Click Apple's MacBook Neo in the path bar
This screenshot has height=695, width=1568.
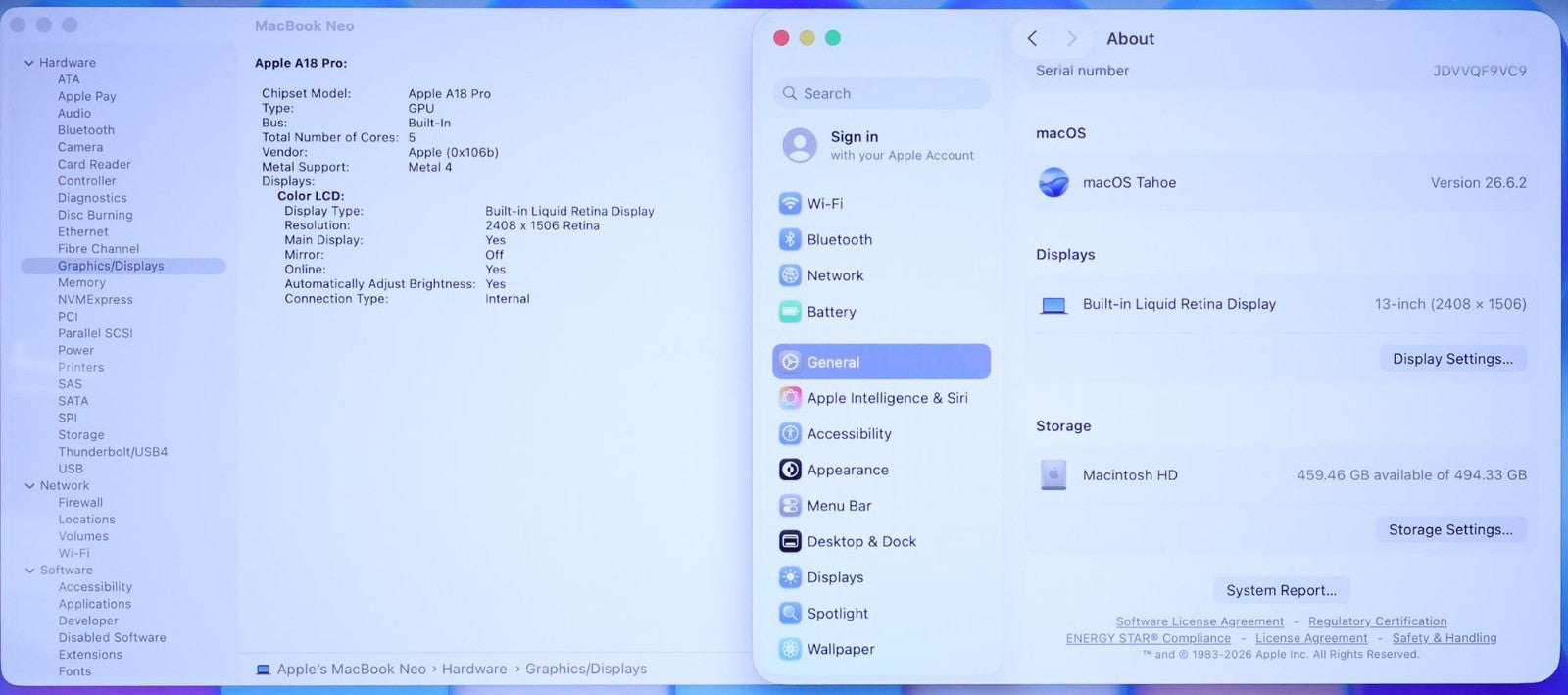point(351,669)
